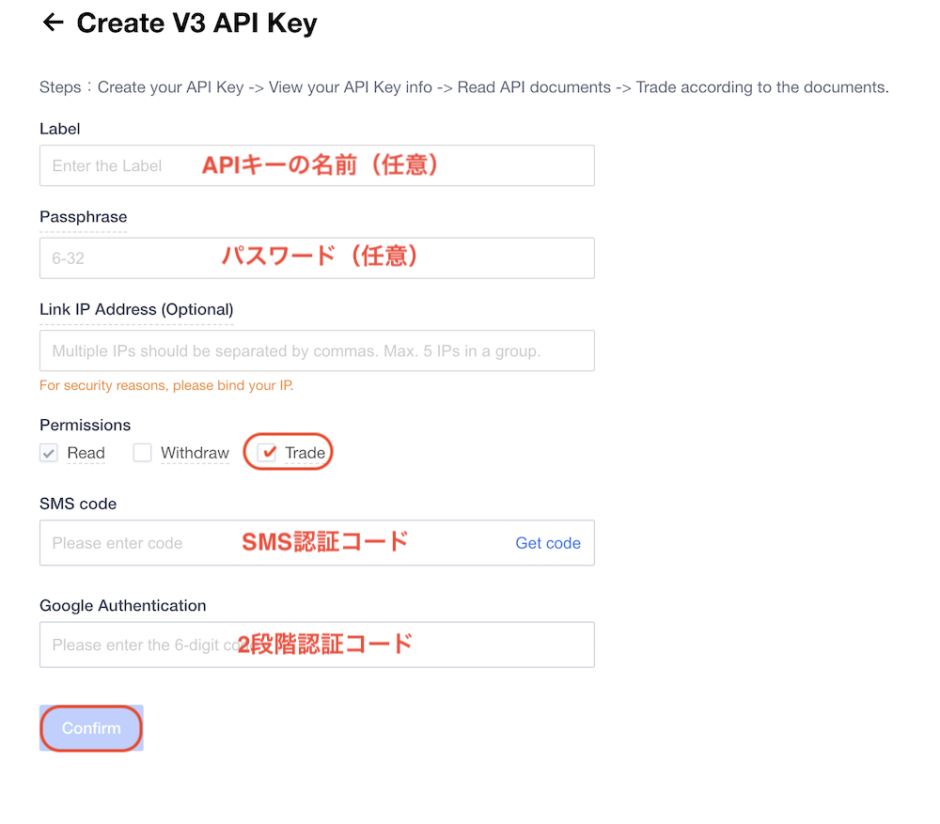The image size is (940, 824).
Task: Click the Google Authentication code field
Action: click(x=316, y=644)
